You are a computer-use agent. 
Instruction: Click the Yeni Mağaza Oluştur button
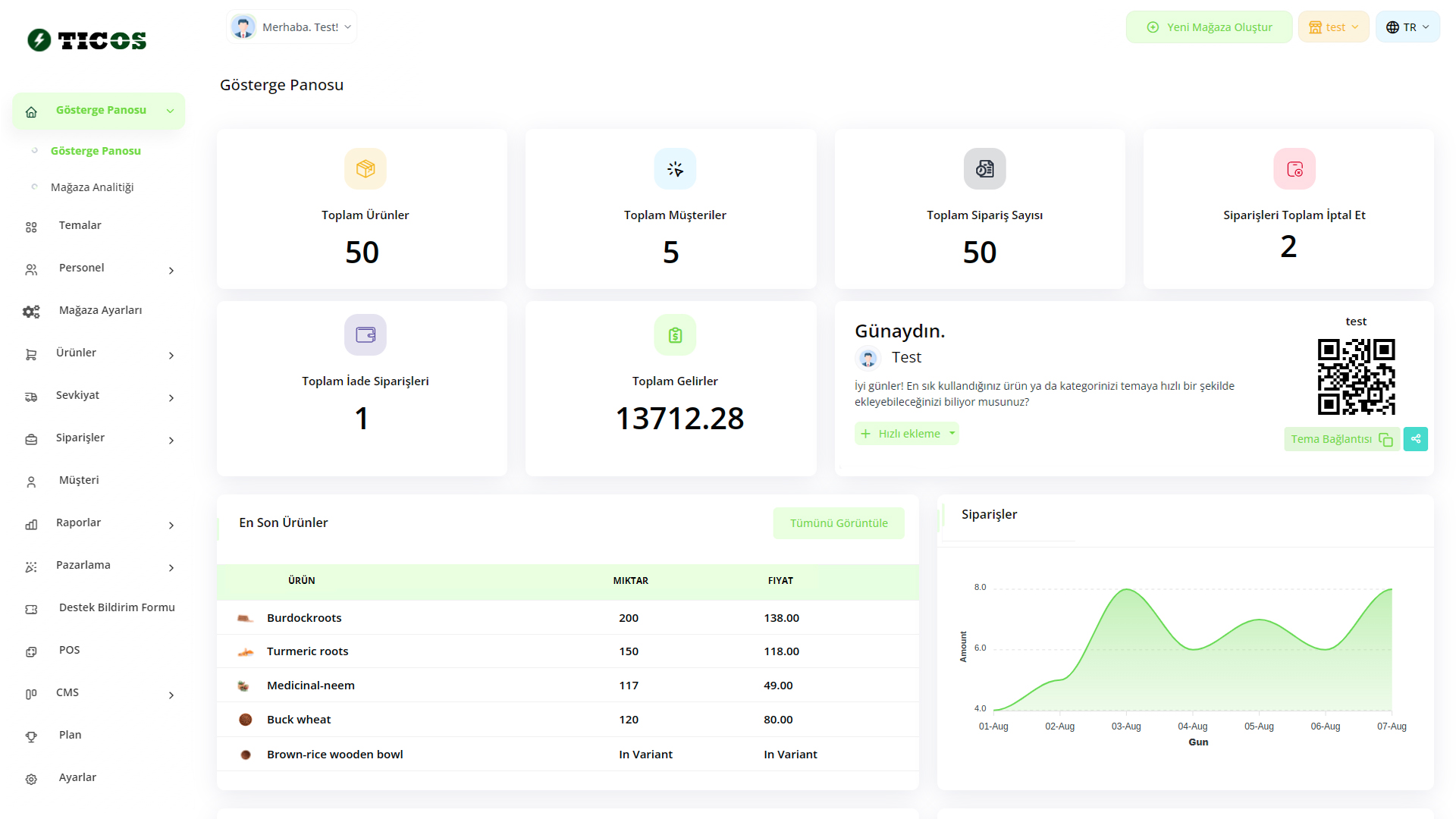point(1209,27)
